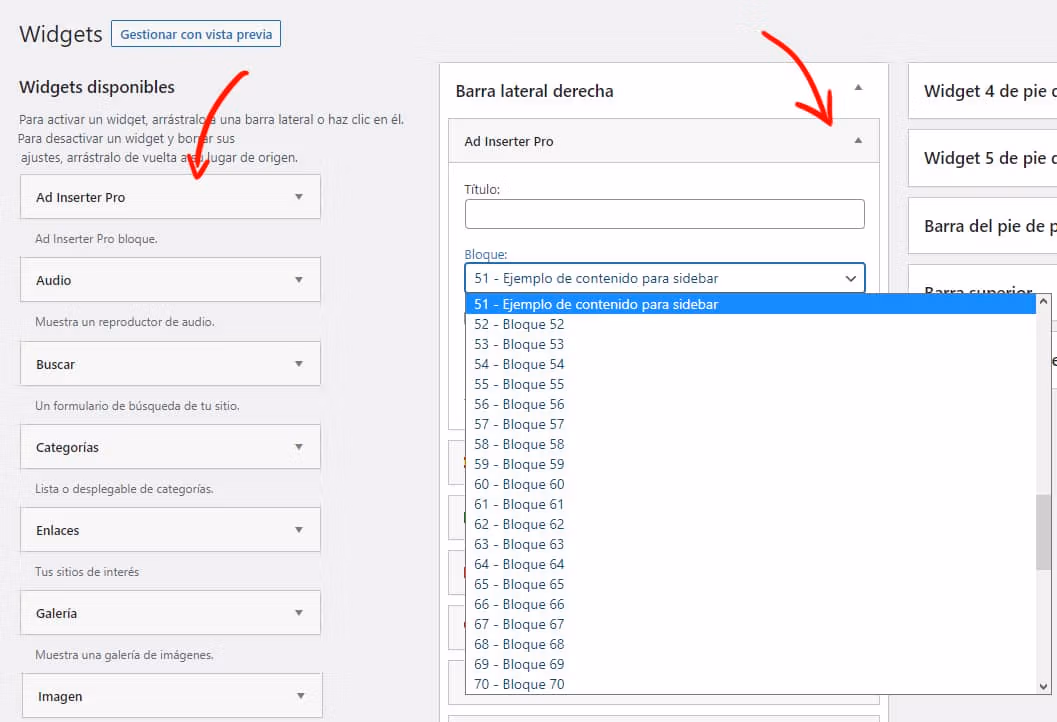Viewport: 1057px width, 722px height.
Task: Click the Título input field
Action: tap(664, 214)
